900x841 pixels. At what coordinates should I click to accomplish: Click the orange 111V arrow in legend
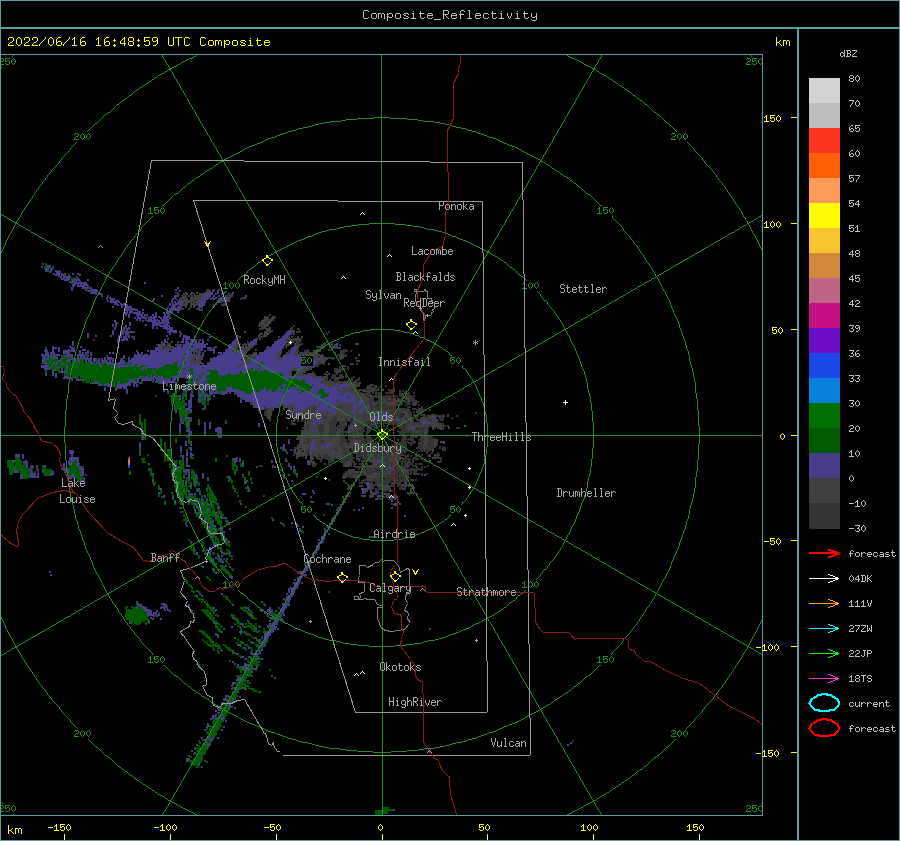[824, 603]
